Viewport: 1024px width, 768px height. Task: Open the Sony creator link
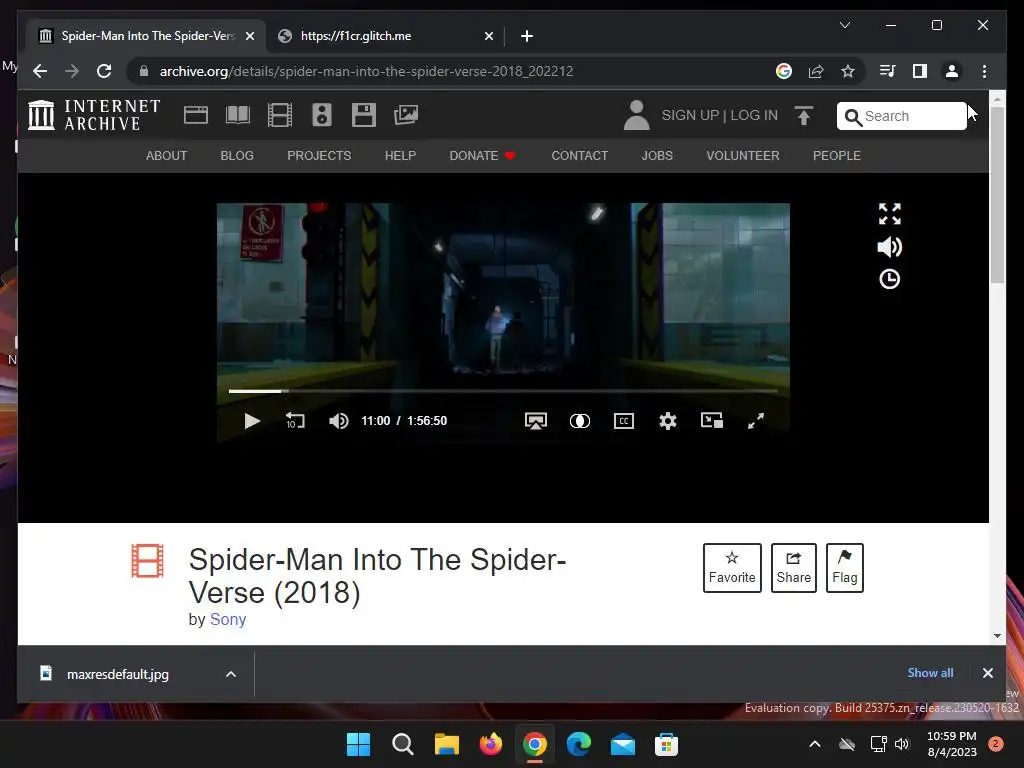pos(228,619)
